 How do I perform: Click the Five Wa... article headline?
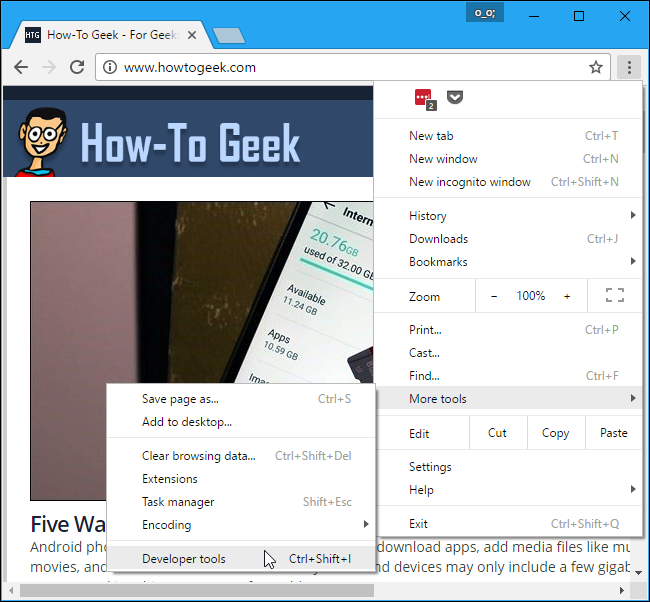68,524
